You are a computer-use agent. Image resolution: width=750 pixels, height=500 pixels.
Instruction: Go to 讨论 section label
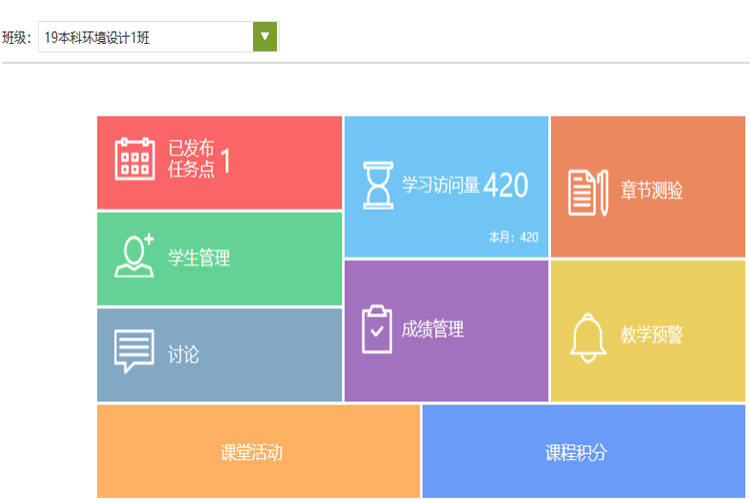click(x=183, y=354)
